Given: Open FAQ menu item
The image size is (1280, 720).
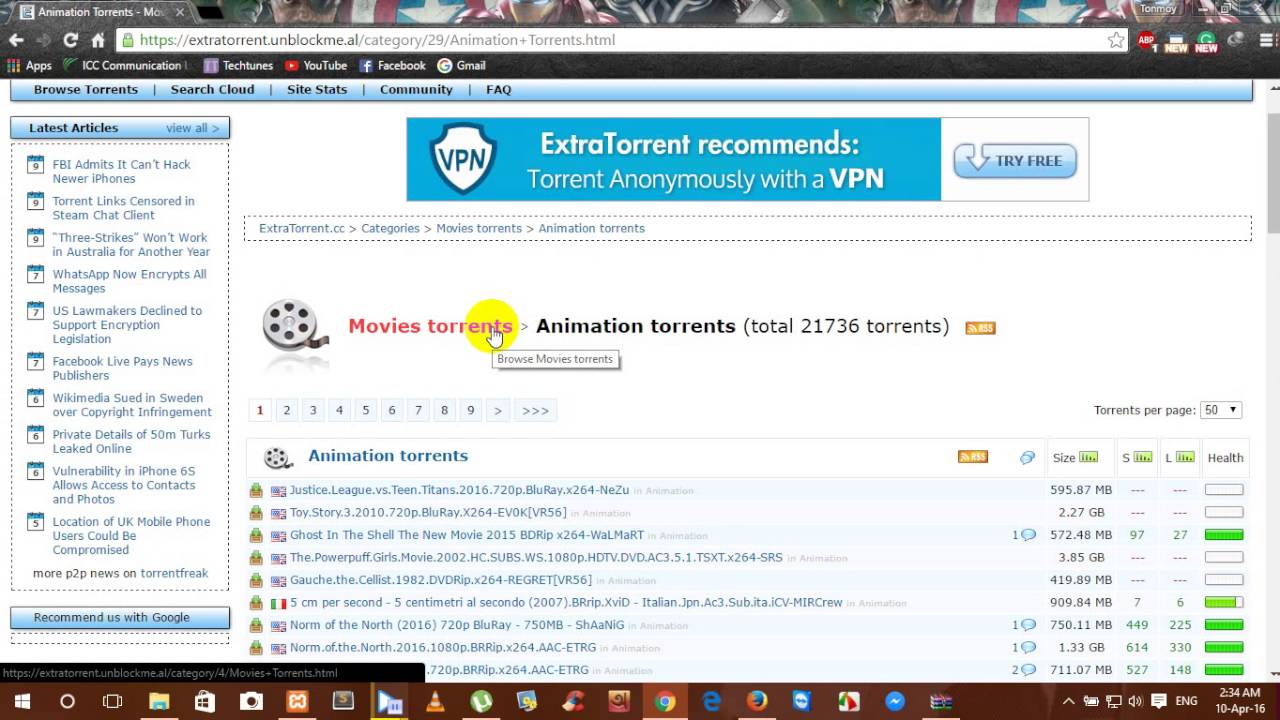Looking at the screenshot, I should tap(498, 89).
